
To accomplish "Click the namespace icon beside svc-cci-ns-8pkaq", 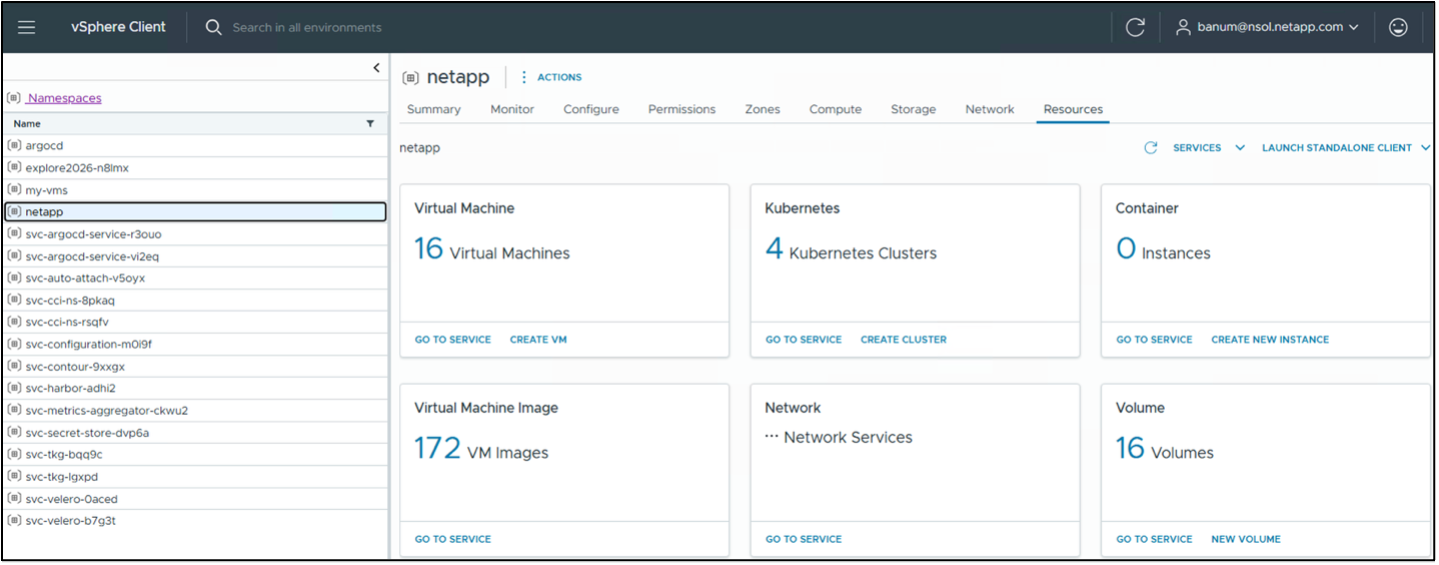I will [14, 300].
